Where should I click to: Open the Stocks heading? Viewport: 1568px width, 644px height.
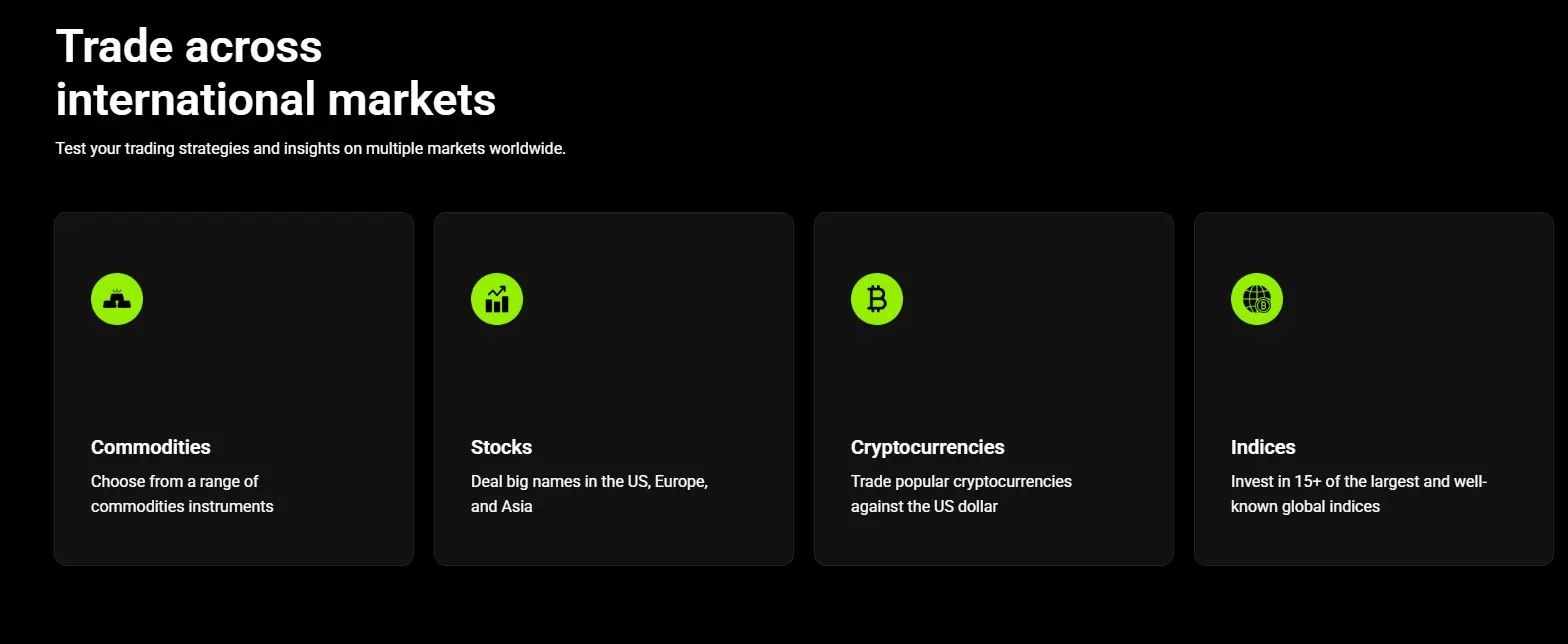tap(502, 447)
